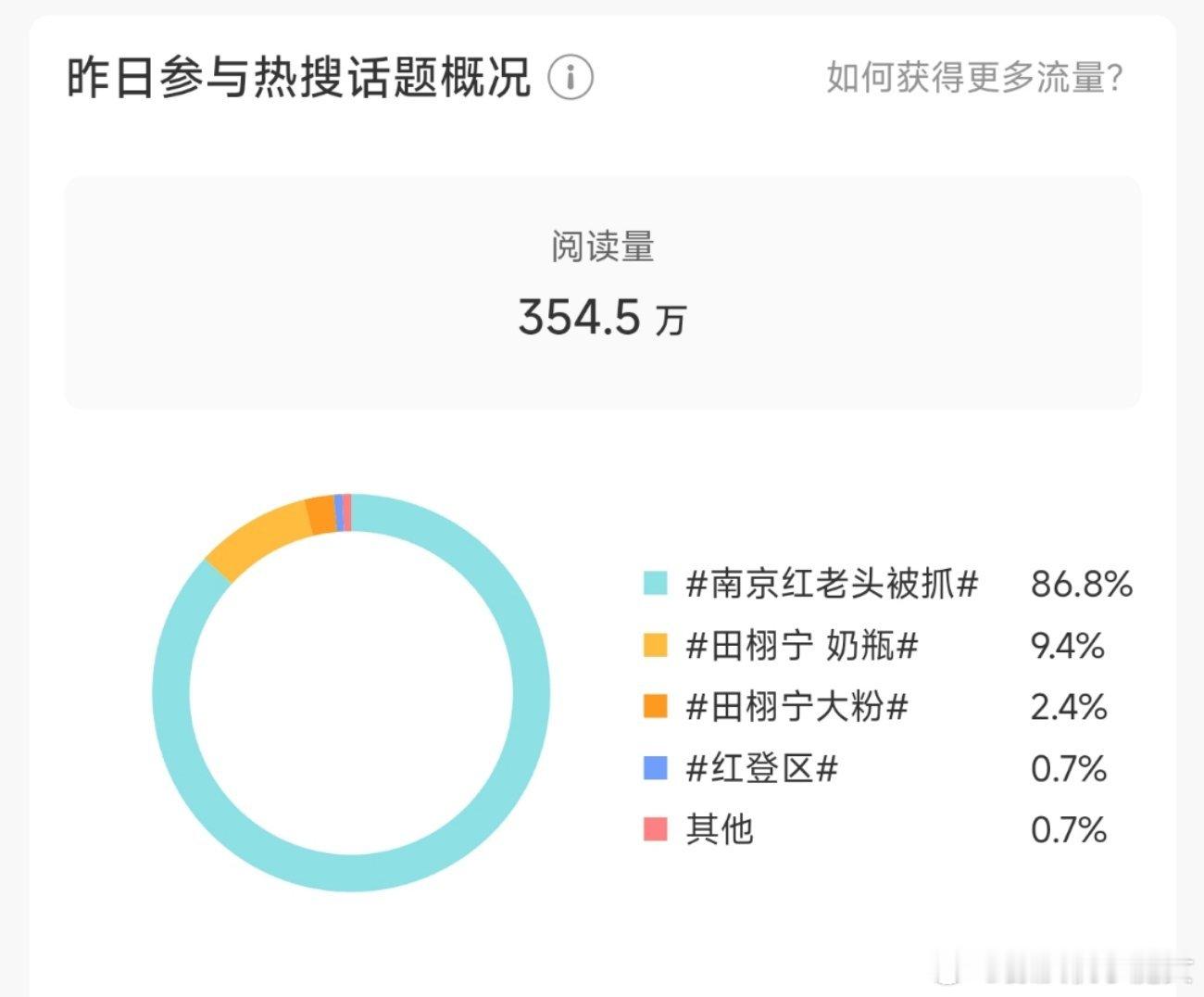
Task: Select the 86.8% percentage value
Action: 1082,584
